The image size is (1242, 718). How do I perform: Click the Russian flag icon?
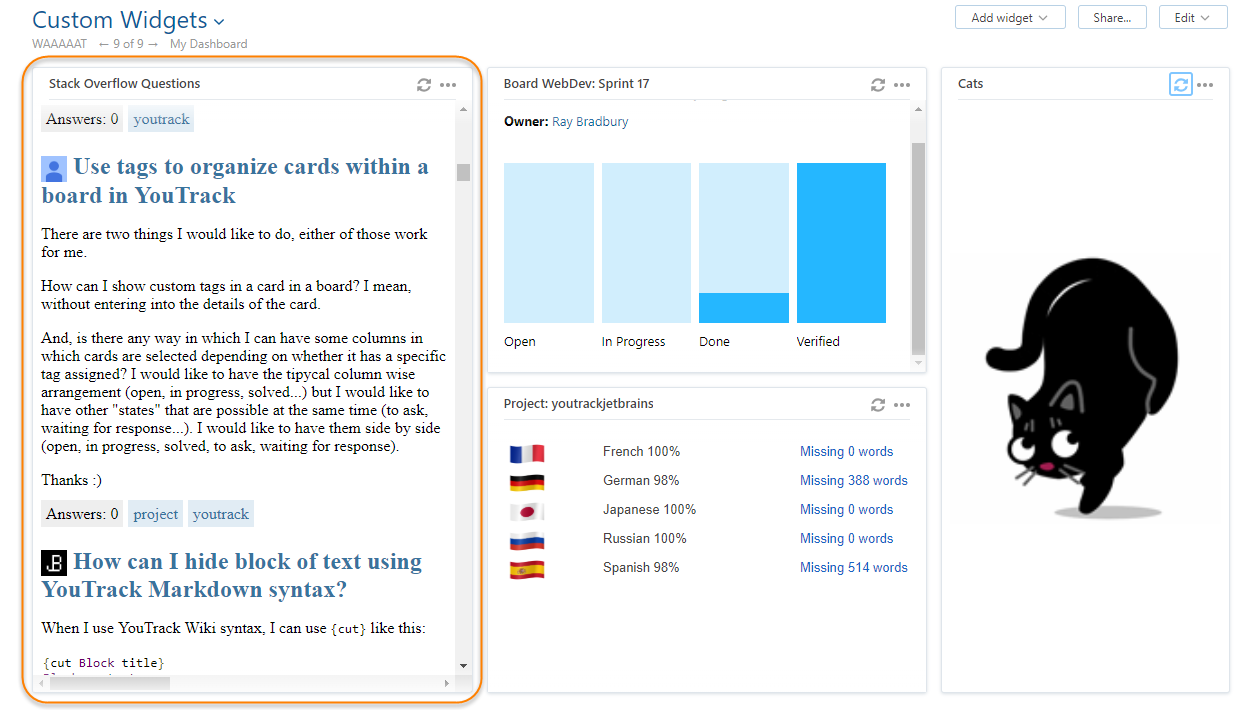coord(527,539)
